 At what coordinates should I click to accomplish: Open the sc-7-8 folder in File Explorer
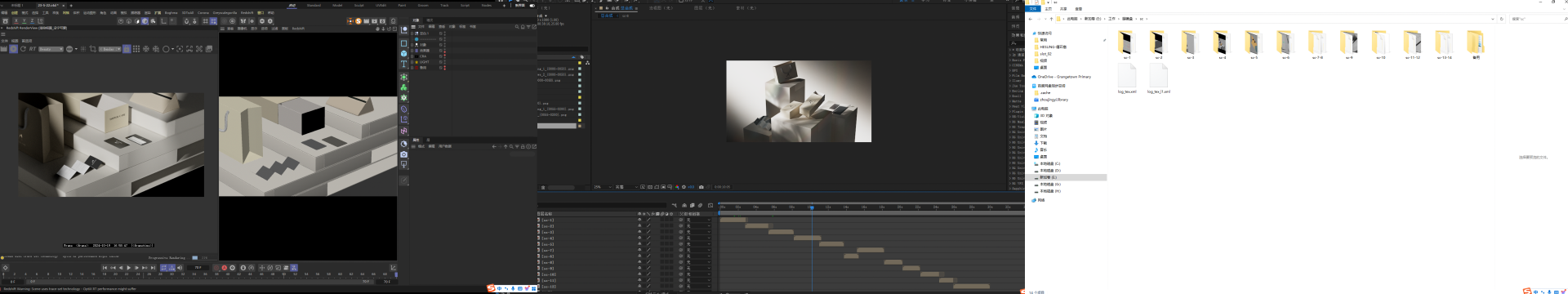(1317, 44)
